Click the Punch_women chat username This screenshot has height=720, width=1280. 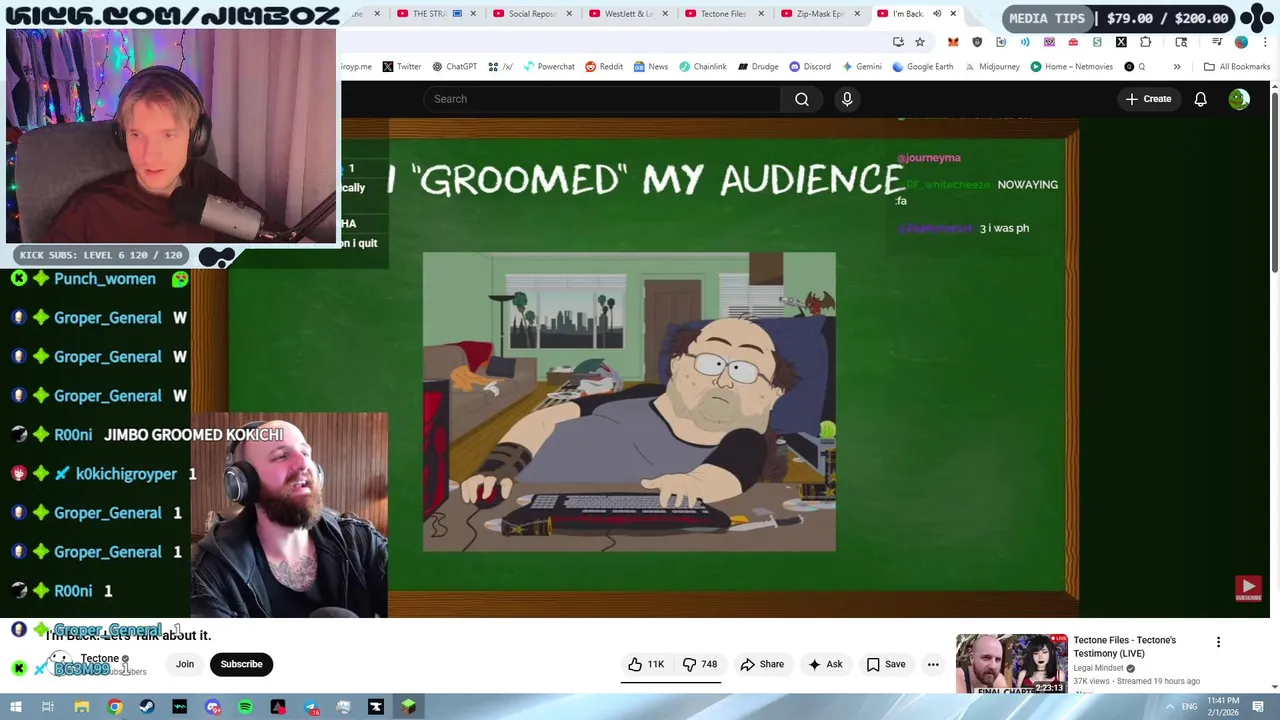[x=105, y=279]
